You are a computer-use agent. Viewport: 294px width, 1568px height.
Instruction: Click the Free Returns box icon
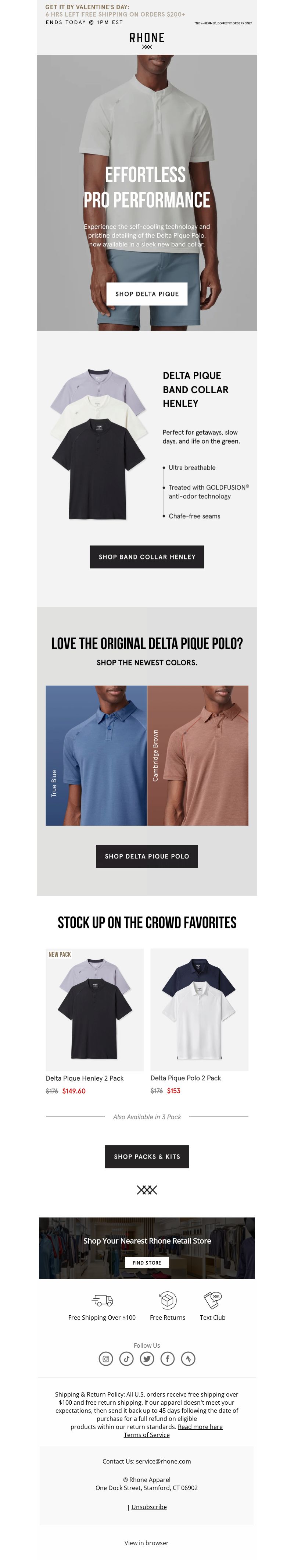point(167,1299)
